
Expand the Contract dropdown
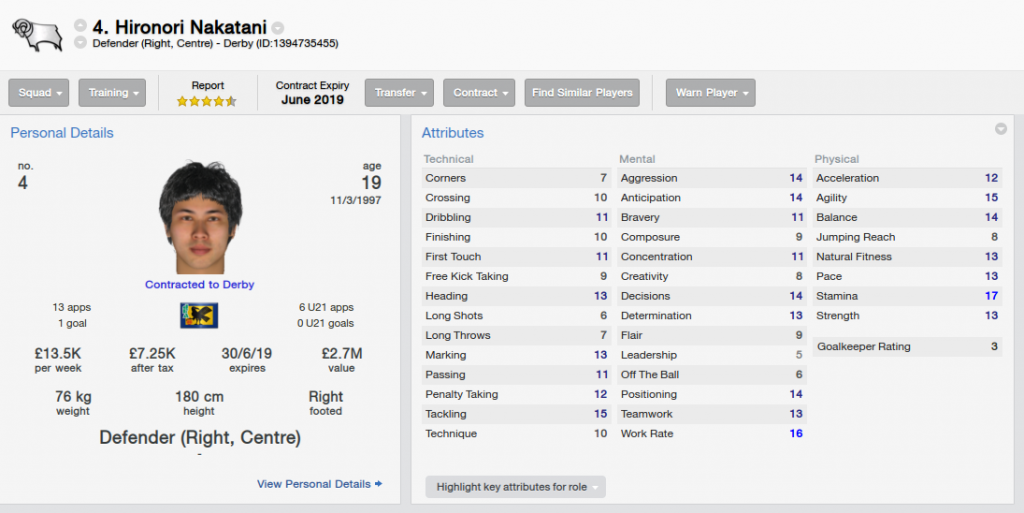tap(479, 93)
